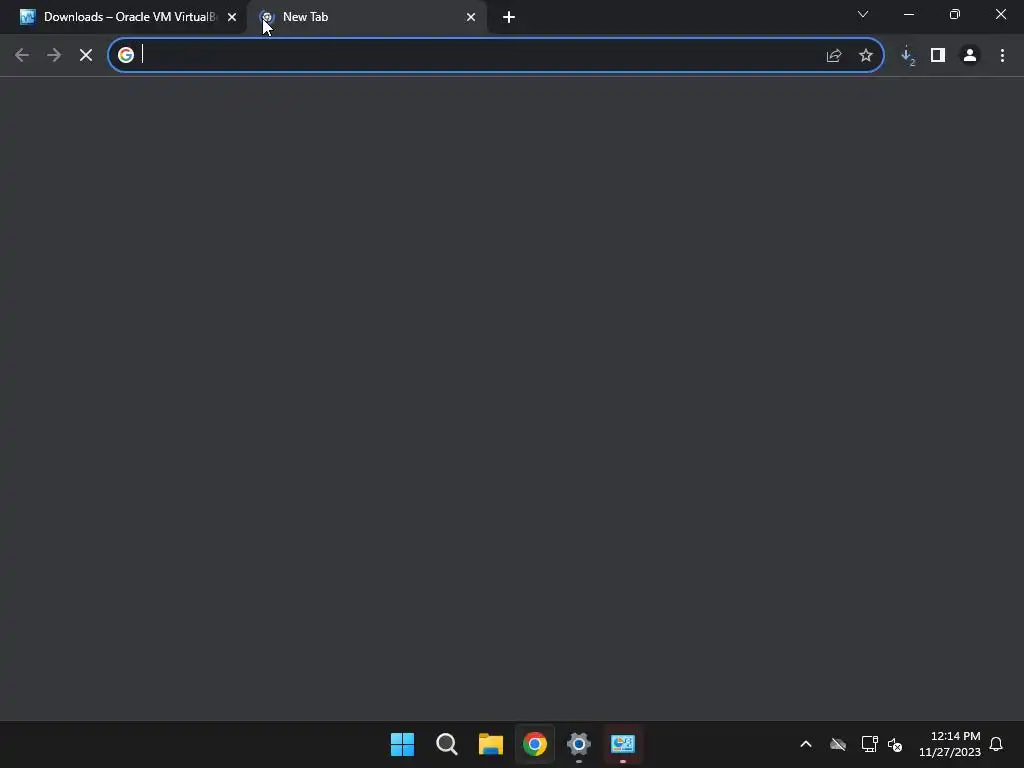Screen dimensions: 1024x768
Task: Open Settings from the taskbar
Action: (x=579, y=744)
